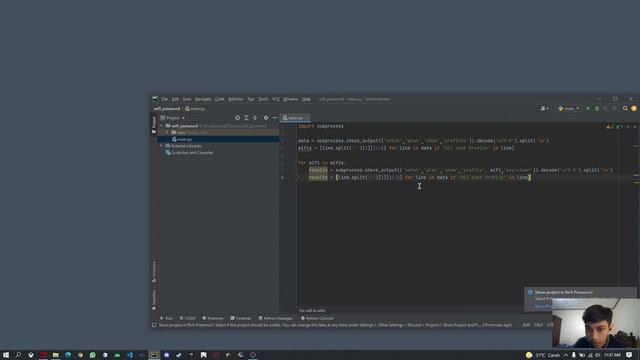
Task: Open the Terminal tool window
Action: point(241,318)
